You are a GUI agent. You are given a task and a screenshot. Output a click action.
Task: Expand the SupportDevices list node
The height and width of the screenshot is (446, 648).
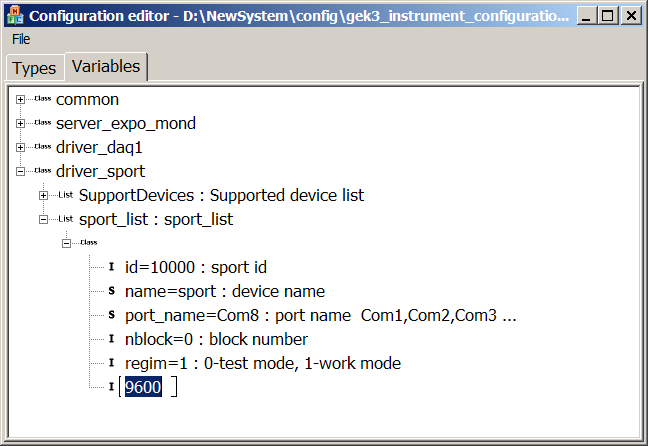[x=43, y=196]
